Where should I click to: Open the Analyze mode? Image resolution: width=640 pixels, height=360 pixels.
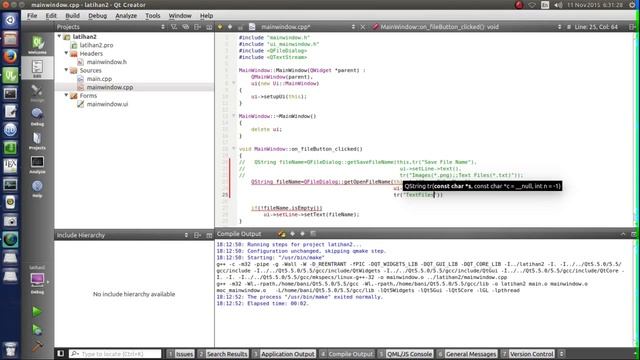pos(37,164)
